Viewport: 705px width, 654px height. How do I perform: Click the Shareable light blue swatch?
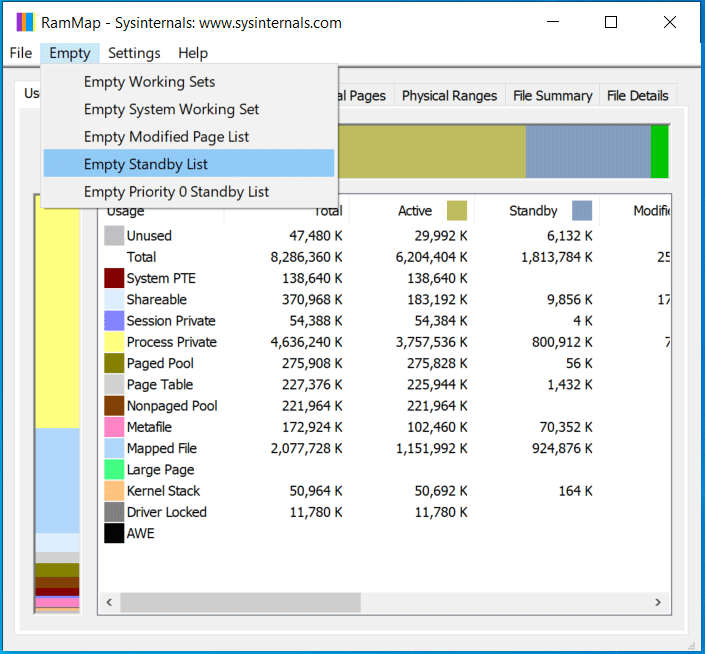(114, 299)
